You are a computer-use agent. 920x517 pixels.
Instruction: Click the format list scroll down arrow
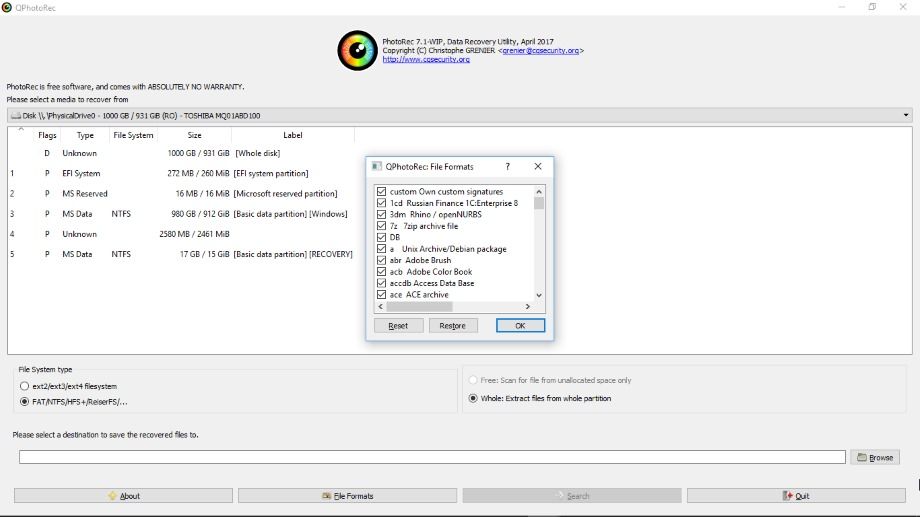(539, 295)
